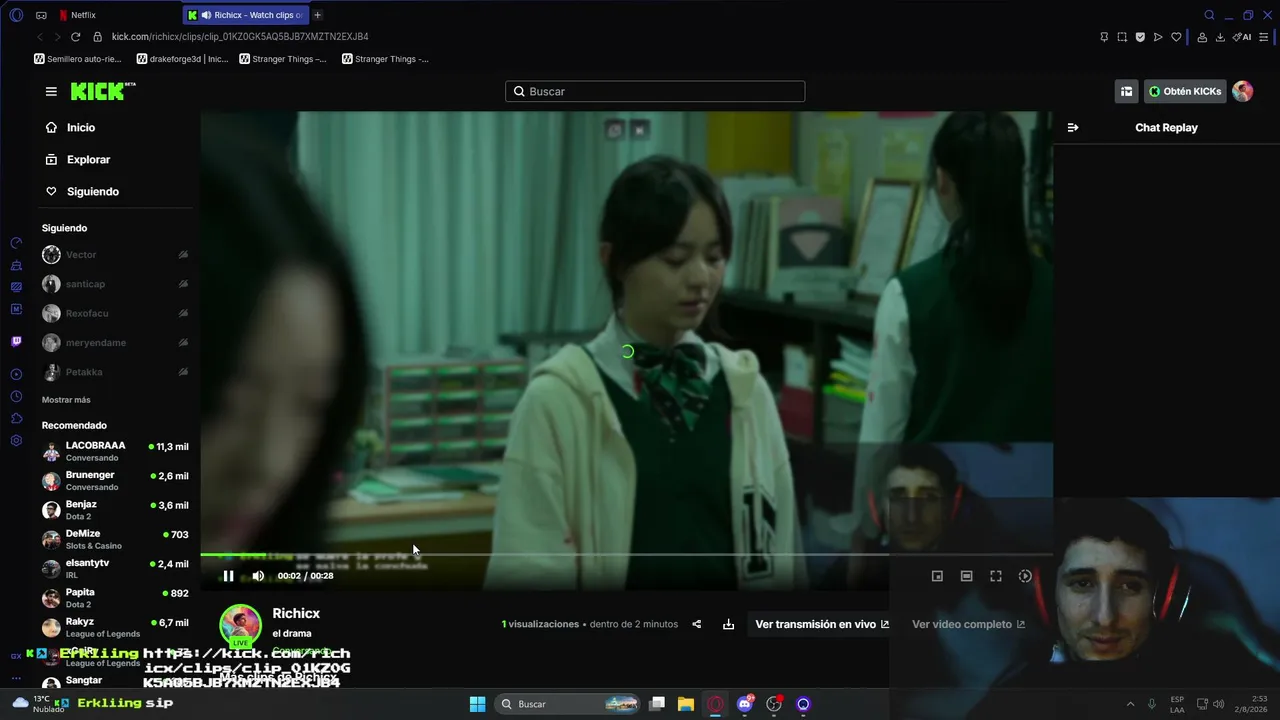Open Semillero auto-rie... bookmark
This screenshot has width=1280, height=720.
[x=78, y=59]
